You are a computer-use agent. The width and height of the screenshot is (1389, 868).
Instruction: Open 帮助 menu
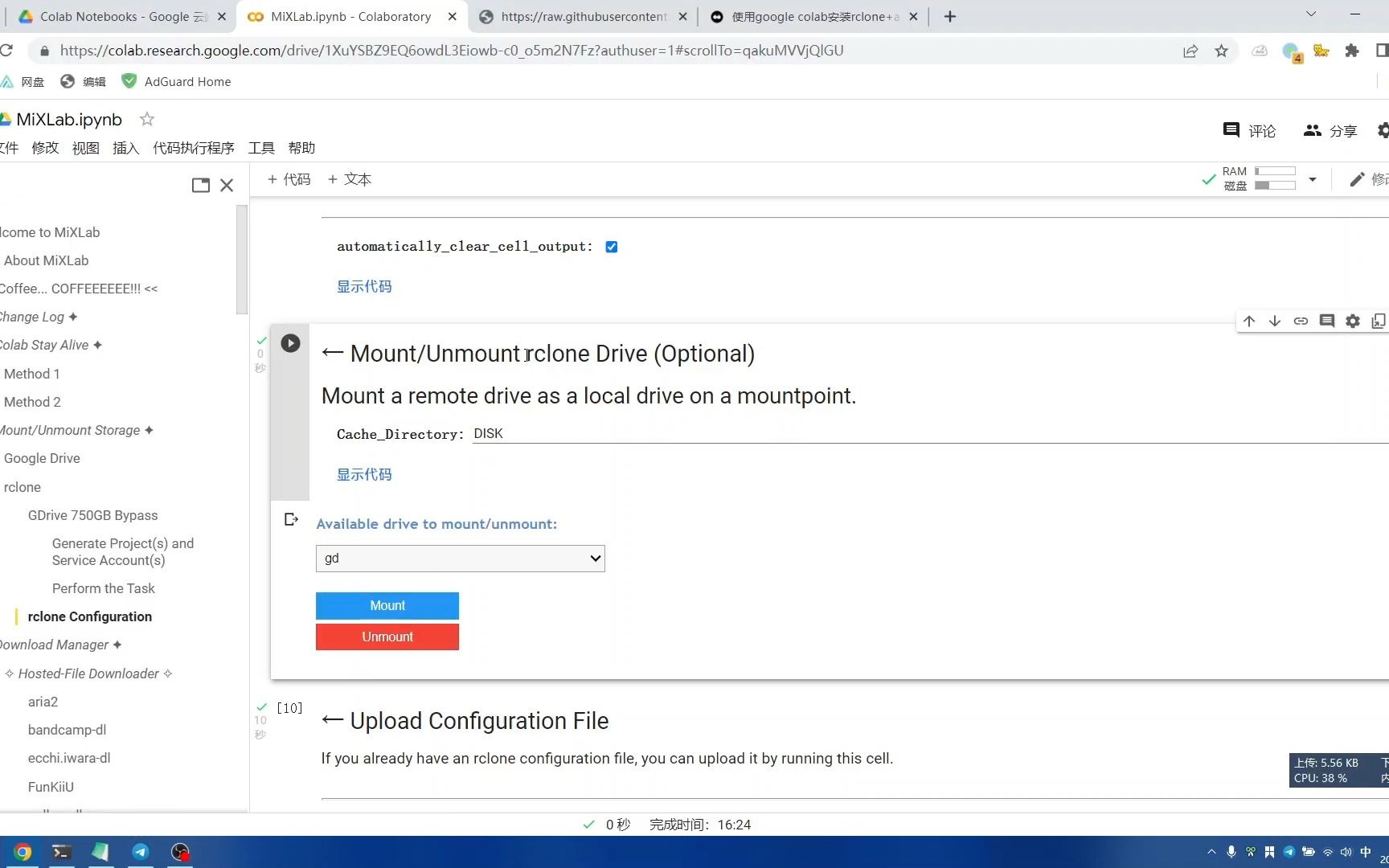click(301, 148)
